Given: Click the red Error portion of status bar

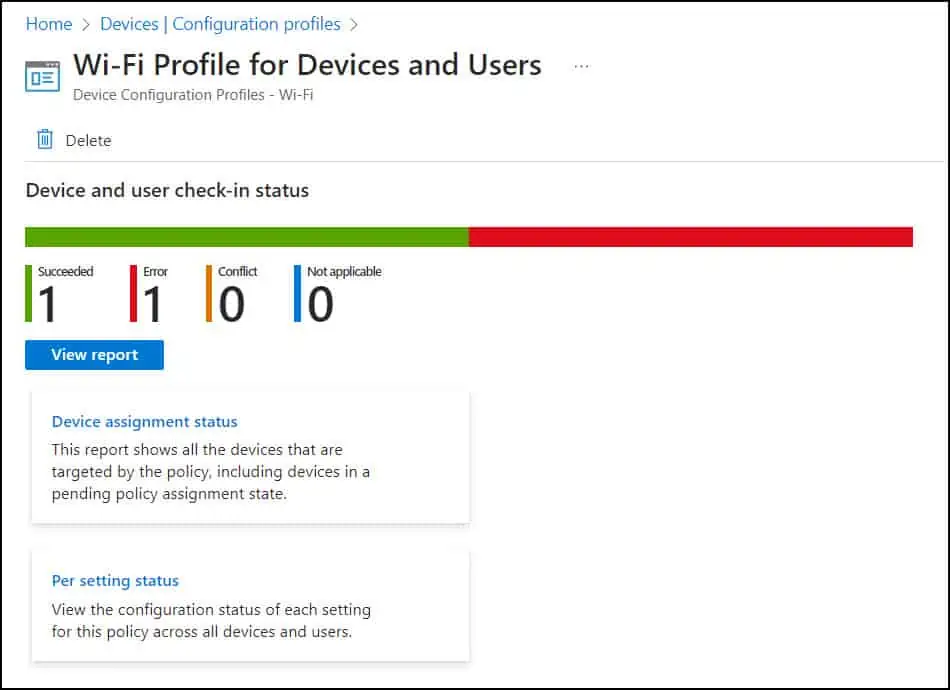Looking at the screenshot, I should click(691, 237).
